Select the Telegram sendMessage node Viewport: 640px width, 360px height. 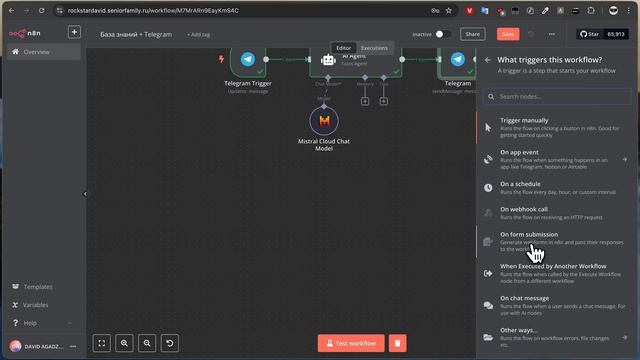pos(458,60)
